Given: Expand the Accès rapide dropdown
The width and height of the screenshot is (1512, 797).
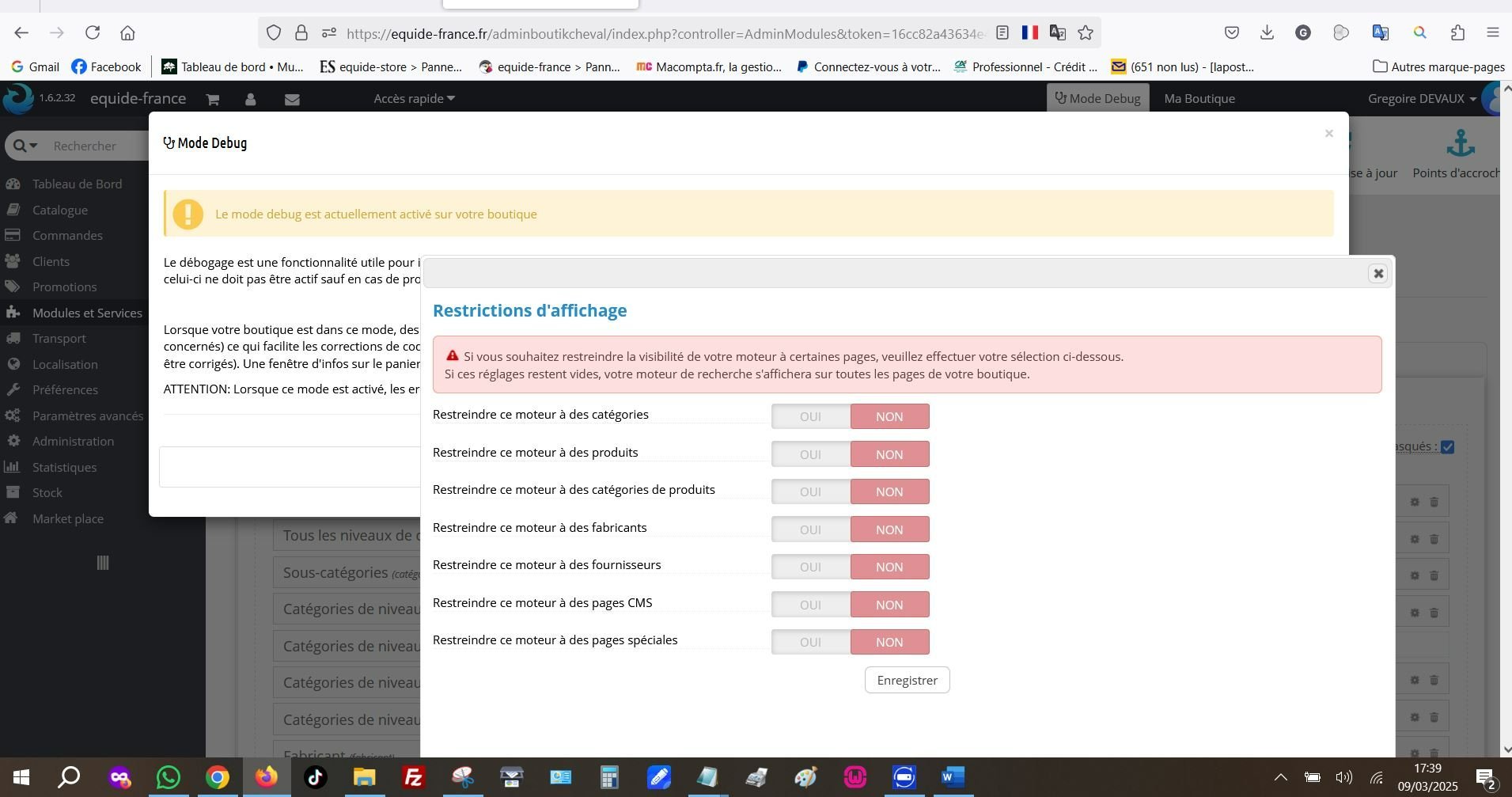Looking at the screenshot, I should [x=414, y=98].
